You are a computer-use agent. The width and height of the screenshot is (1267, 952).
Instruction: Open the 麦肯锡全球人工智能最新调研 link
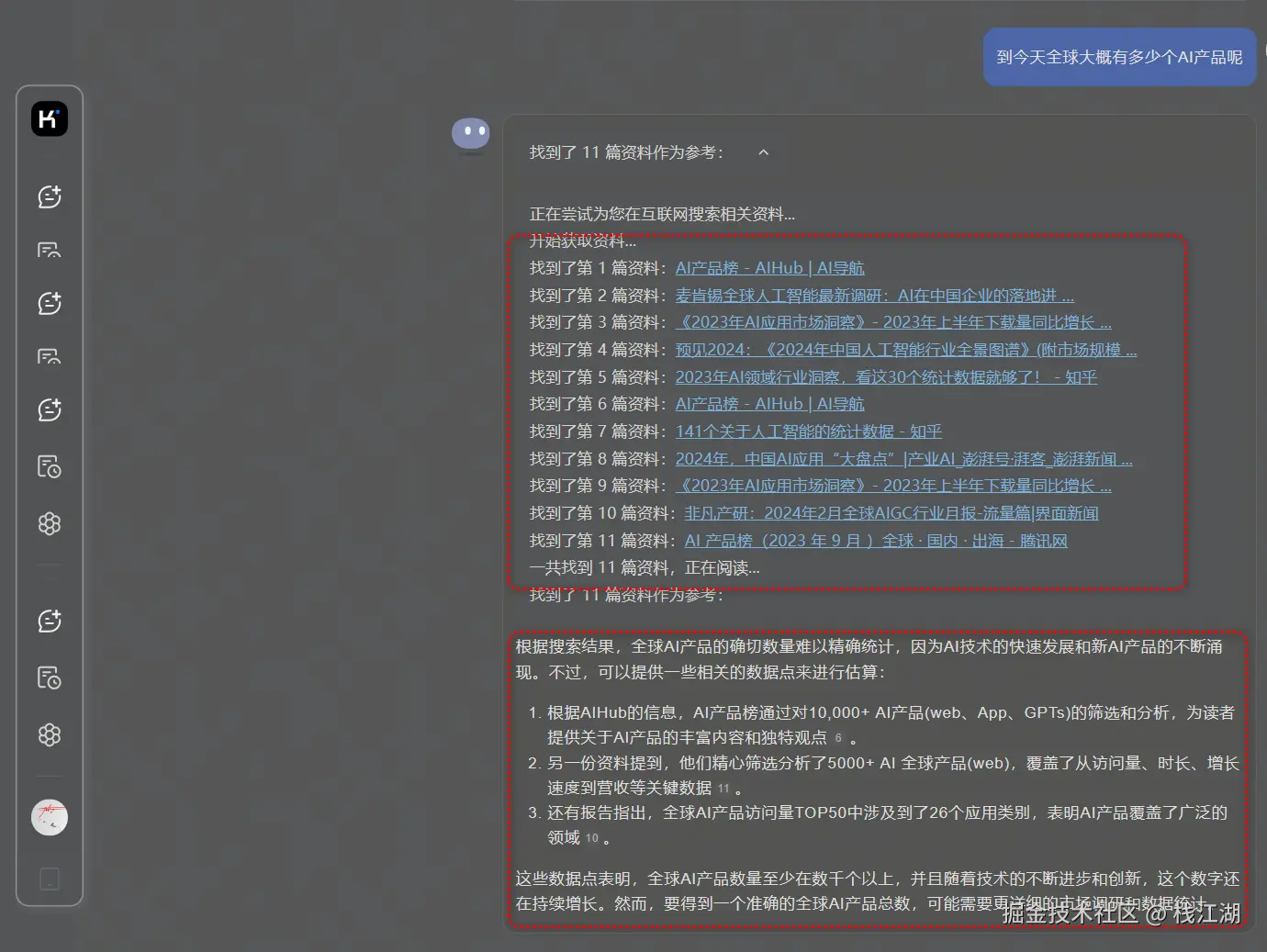[874, 296]
